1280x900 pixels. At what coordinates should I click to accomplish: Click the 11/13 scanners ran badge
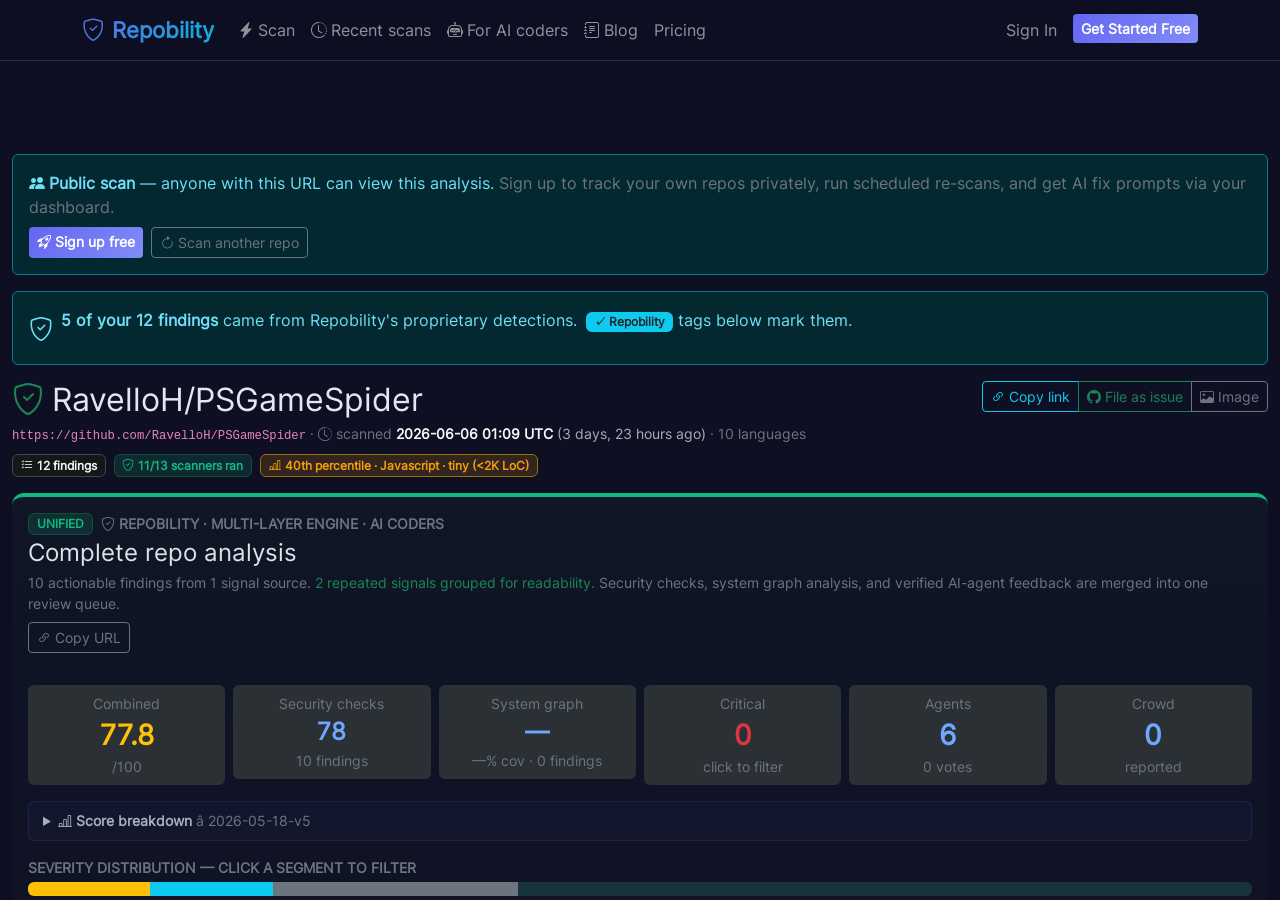click(x=183, y=465)
